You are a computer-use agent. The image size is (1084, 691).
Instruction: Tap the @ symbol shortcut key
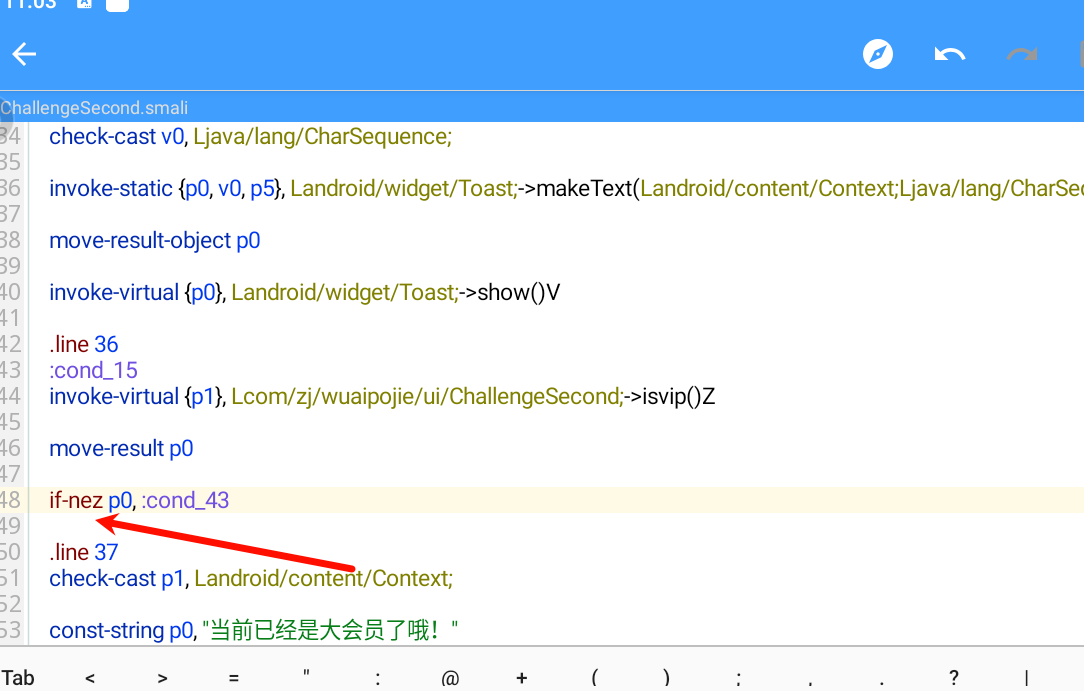pyautogui.click(x=450, y=678)
